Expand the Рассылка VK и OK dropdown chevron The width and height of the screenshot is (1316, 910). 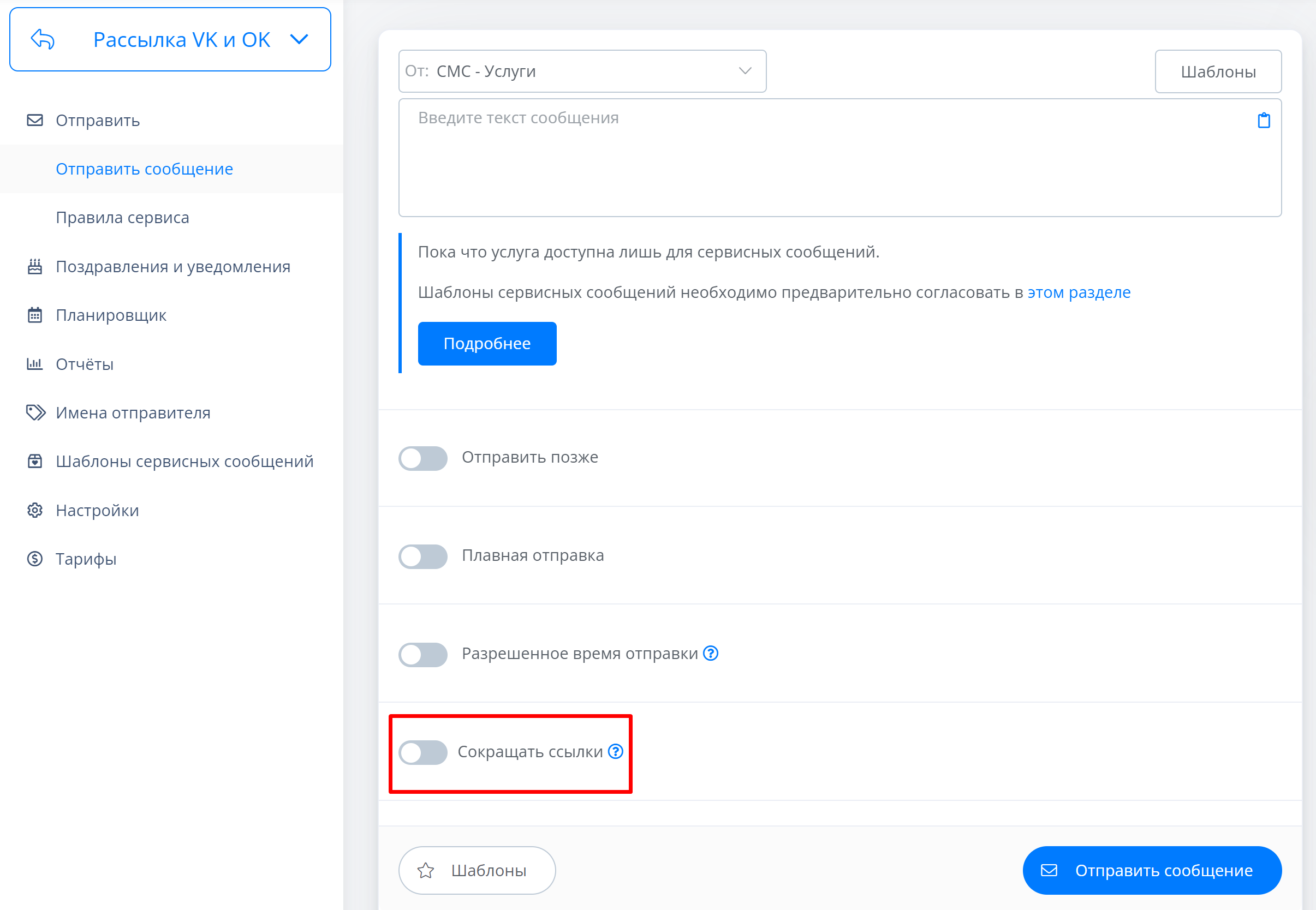pyautogui.click(x=299, y=39)
